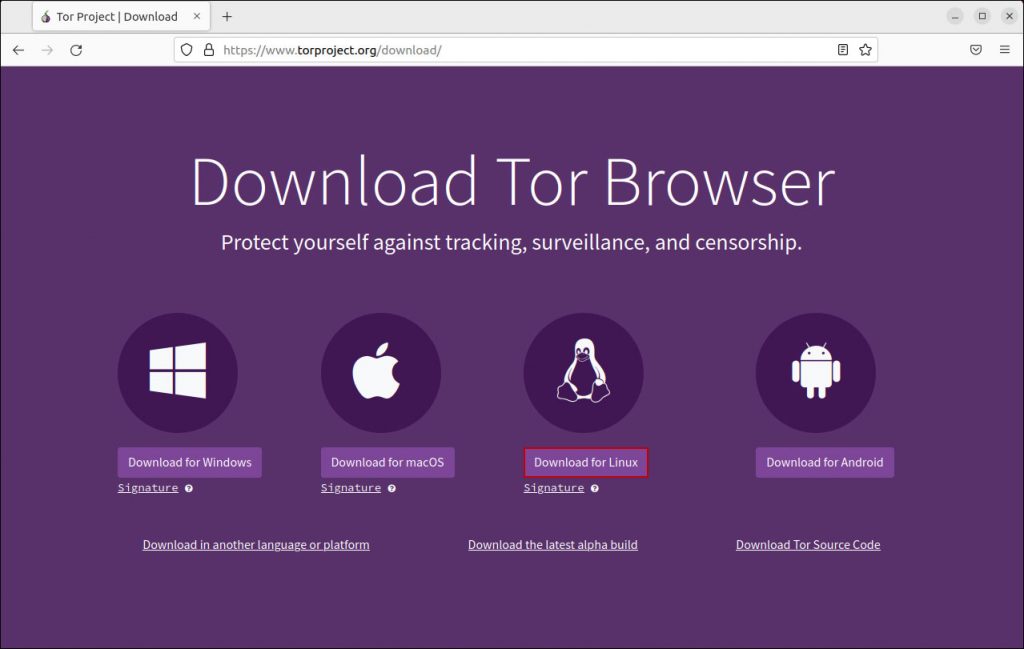Screen dimensions: 1024x649
Task: Click the macOS Signature link
Action: pyautogui.click(x=350, y=487)
